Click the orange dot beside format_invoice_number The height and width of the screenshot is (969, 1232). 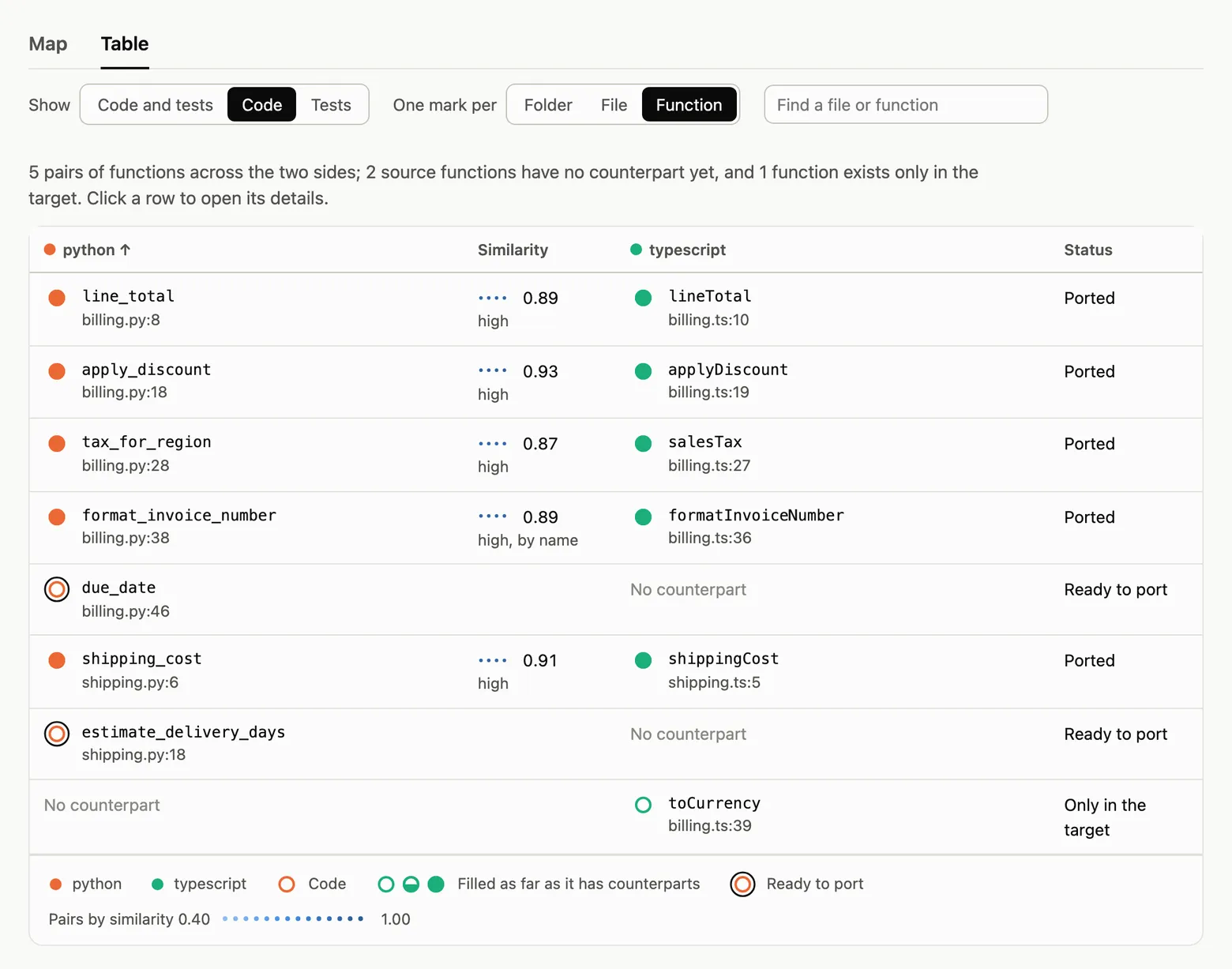tap(57, 517)
